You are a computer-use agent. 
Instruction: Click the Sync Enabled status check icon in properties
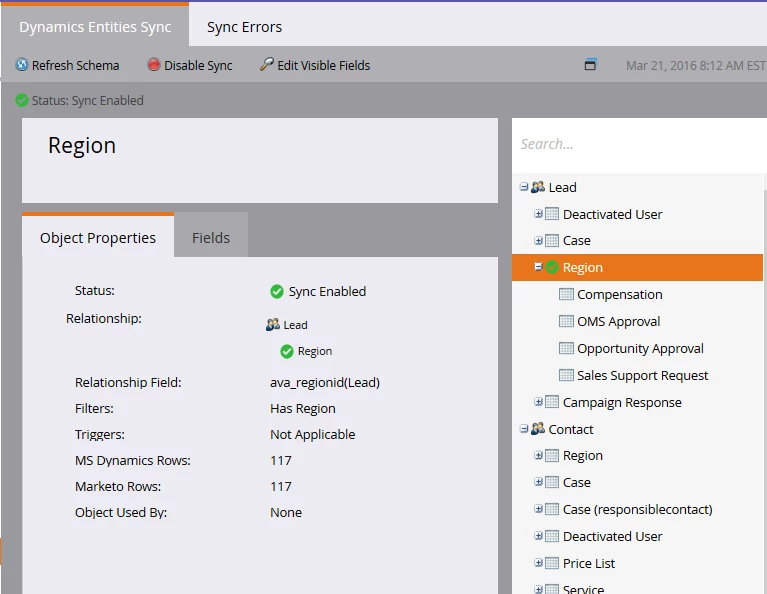click(277, 291)
